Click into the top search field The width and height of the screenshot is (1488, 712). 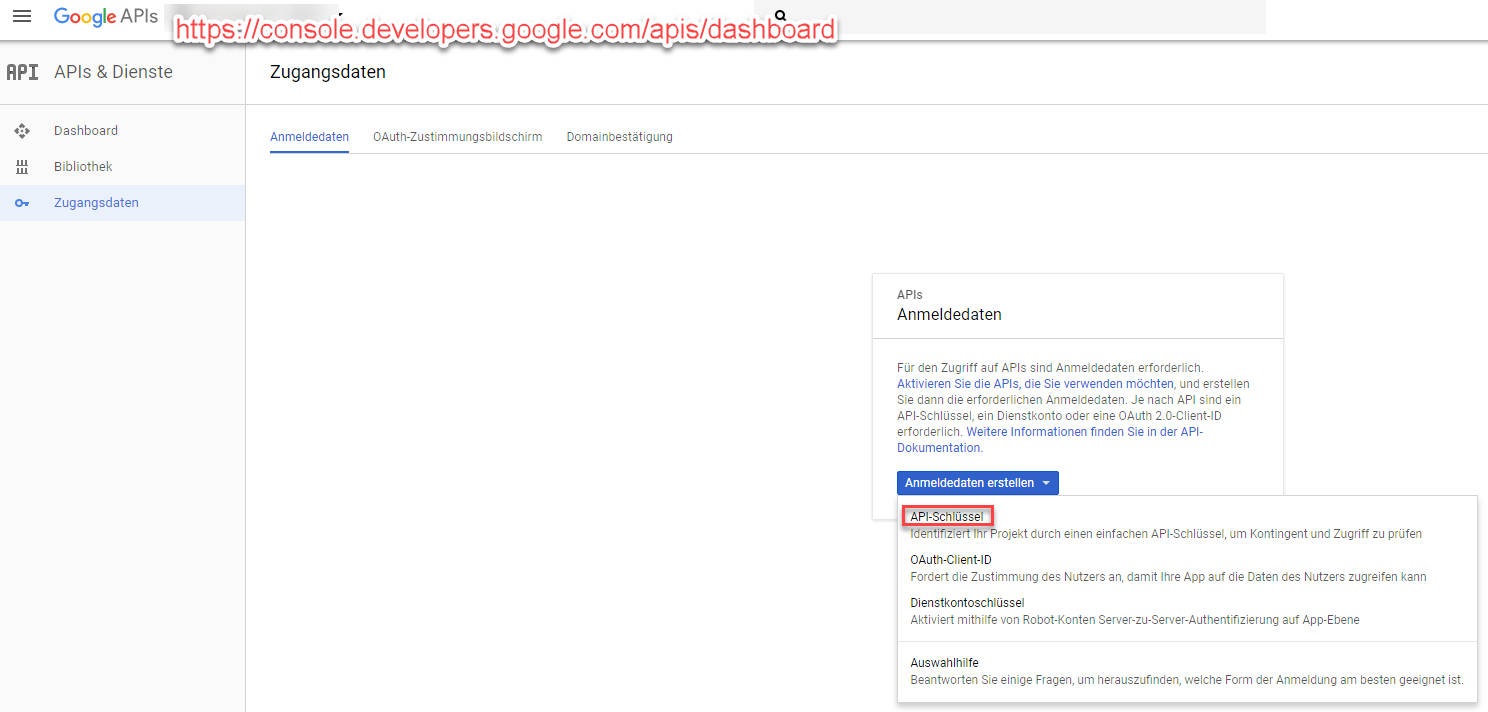[1010, 17]
